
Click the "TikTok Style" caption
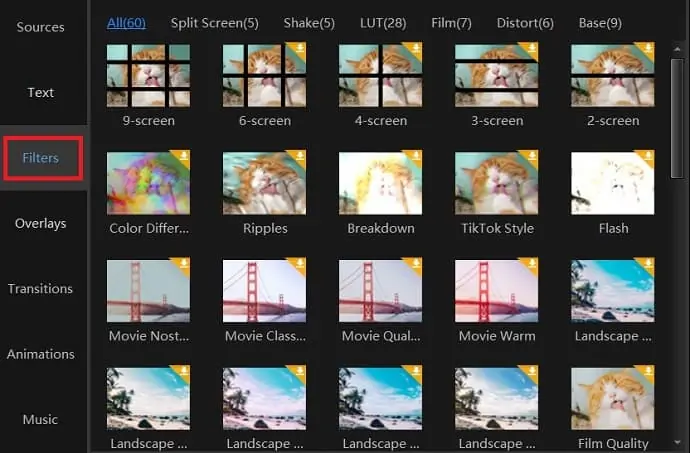[497, 228]
